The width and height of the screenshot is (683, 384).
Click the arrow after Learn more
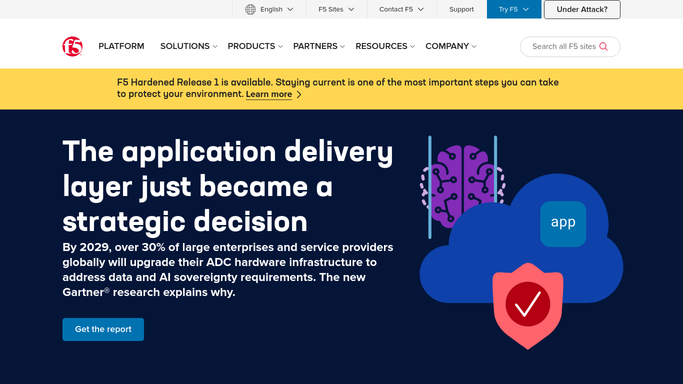pos(299,94)
